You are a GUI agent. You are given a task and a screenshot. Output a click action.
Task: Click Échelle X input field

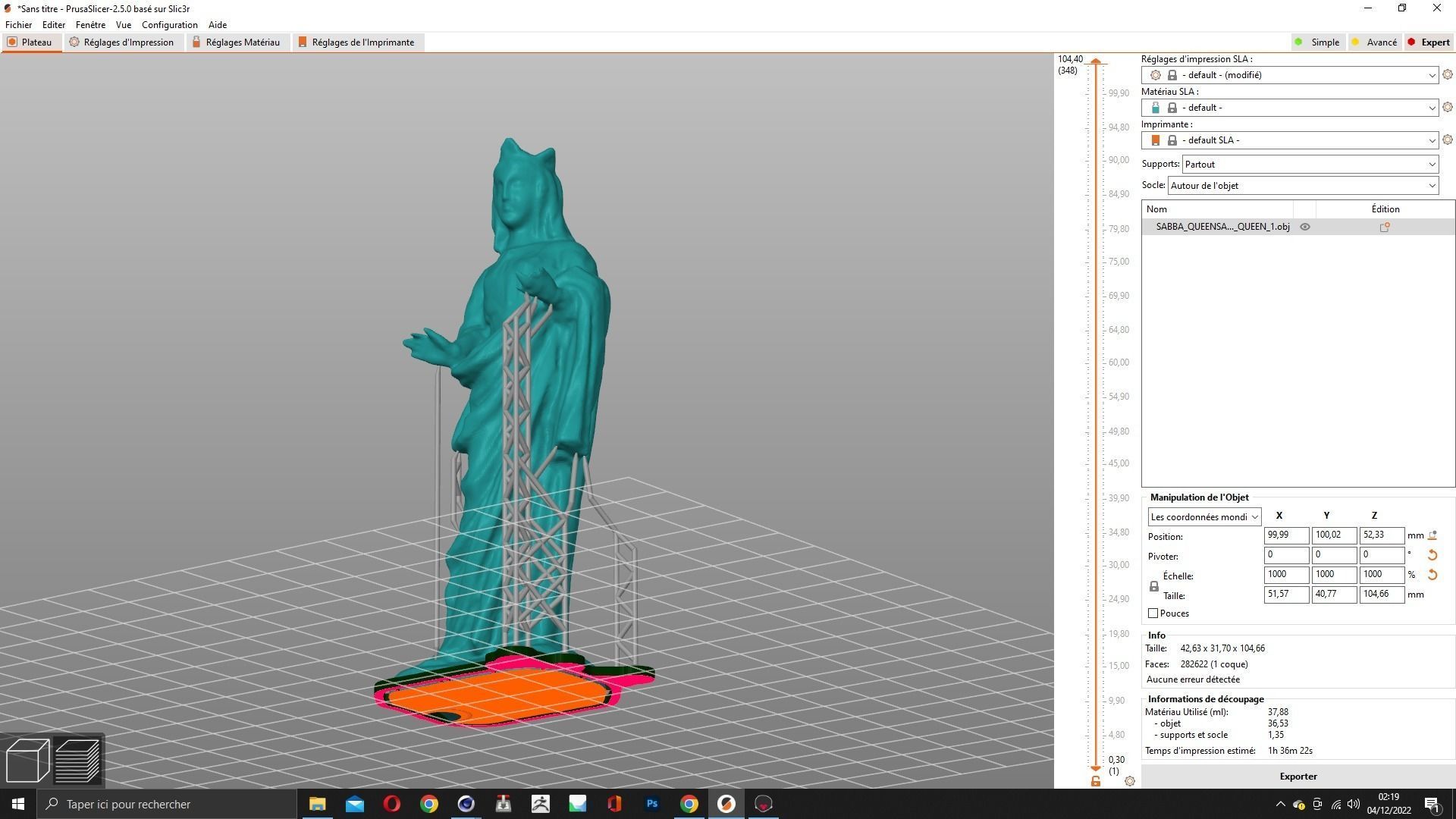click(1286, 575)
